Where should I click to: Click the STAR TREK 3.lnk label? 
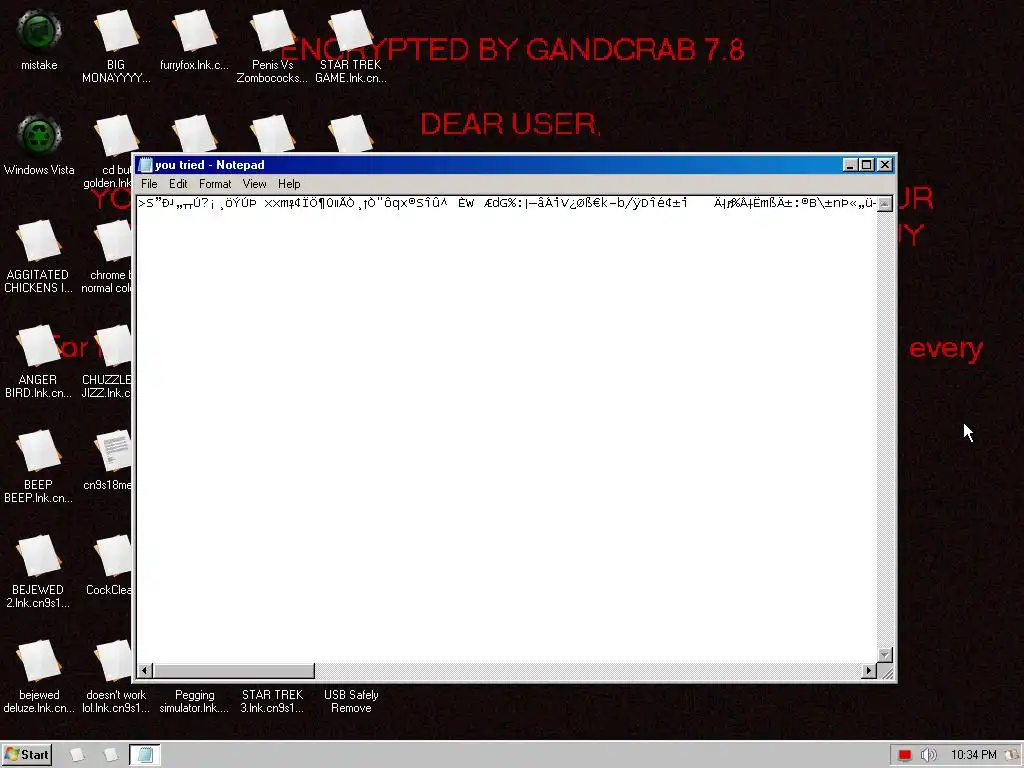pos(272,701)
